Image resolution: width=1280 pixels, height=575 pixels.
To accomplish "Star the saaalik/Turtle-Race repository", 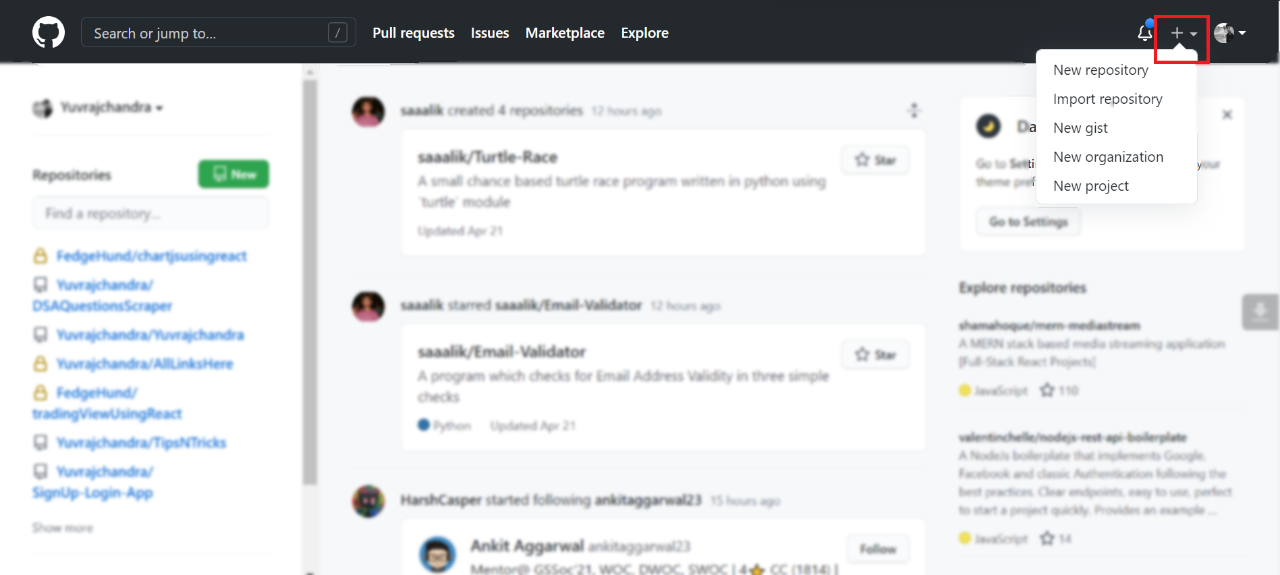I will point(876,160).
